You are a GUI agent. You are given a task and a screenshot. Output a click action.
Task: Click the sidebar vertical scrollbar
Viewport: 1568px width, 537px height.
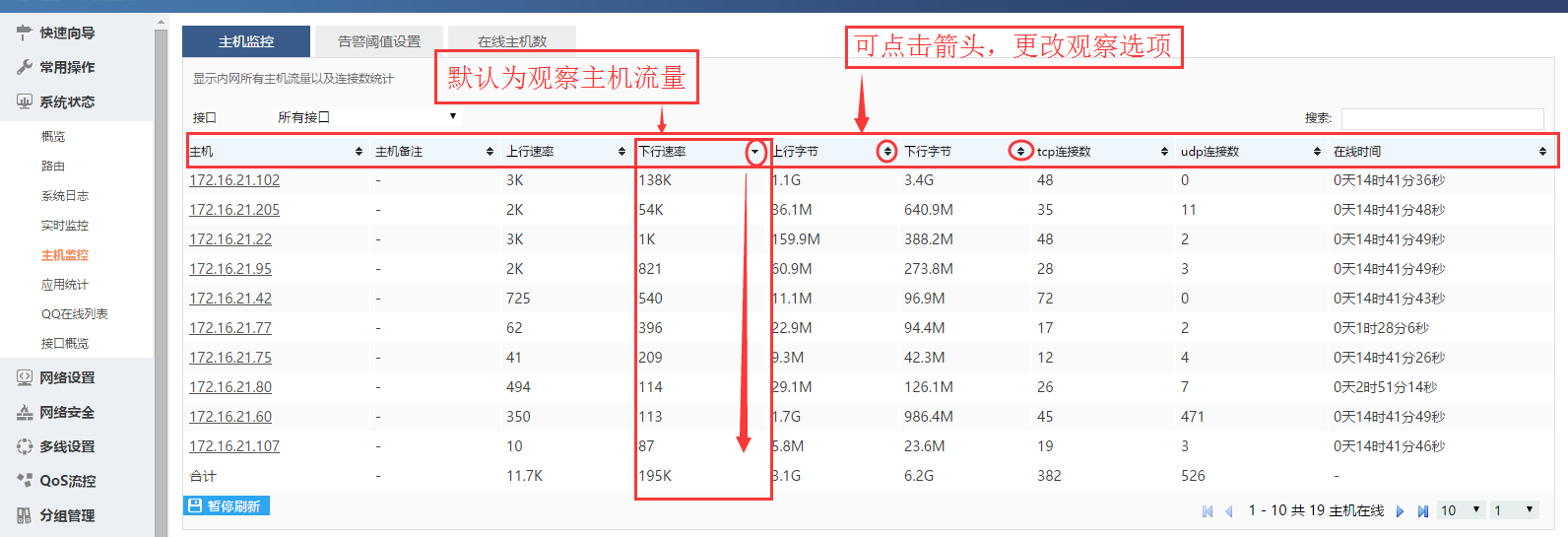pos(161,276)
